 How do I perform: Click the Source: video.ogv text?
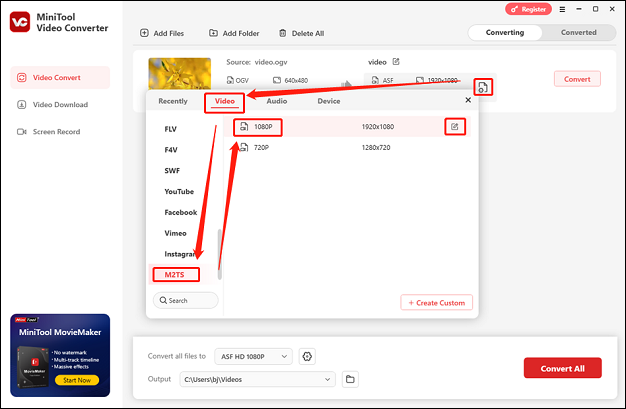tap(257, 62)
